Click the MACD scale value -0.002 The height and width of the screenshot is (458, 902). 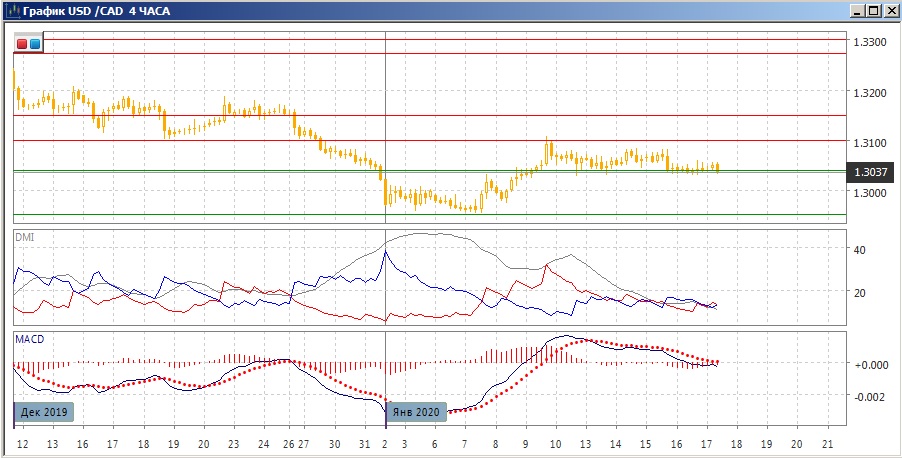click(x=869, y=396)
